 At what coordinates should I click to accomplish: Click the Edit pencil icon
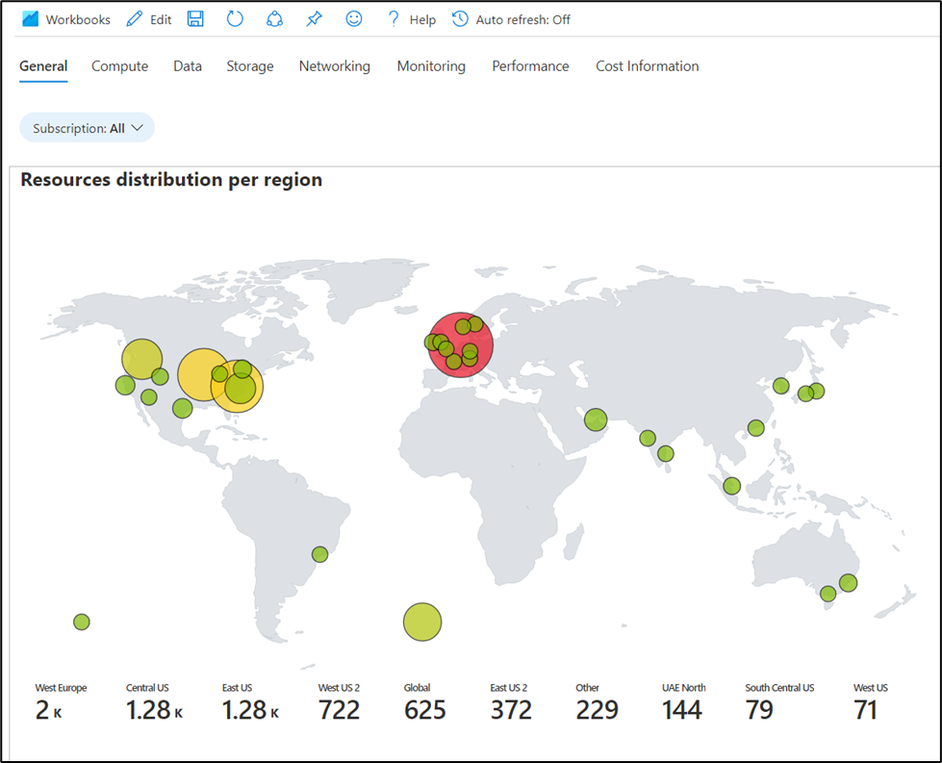point(135,19)
